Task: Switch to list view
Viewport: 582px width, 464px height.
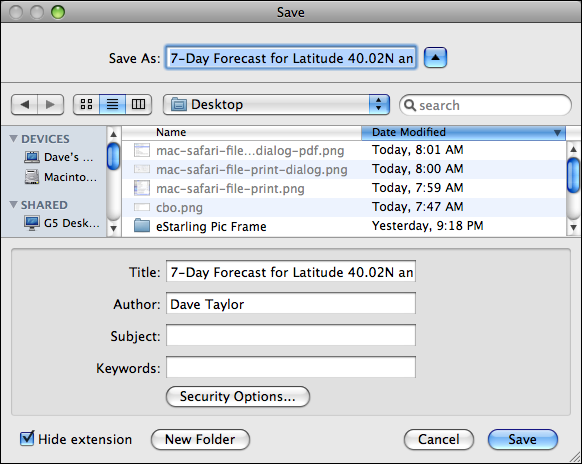Action: [x=112, y=104]
